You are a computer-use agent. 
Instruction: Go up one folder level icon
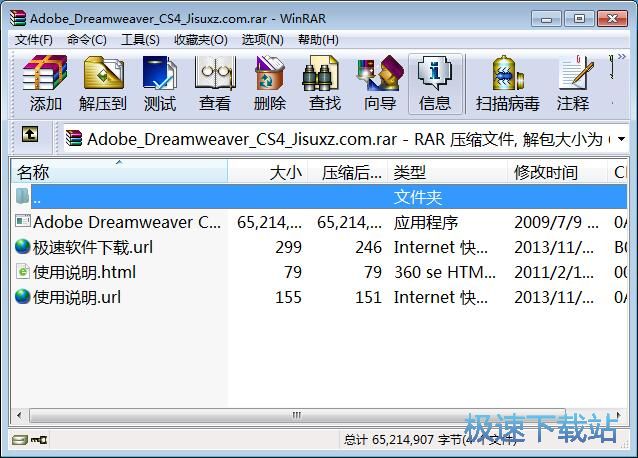pos(30,134)
